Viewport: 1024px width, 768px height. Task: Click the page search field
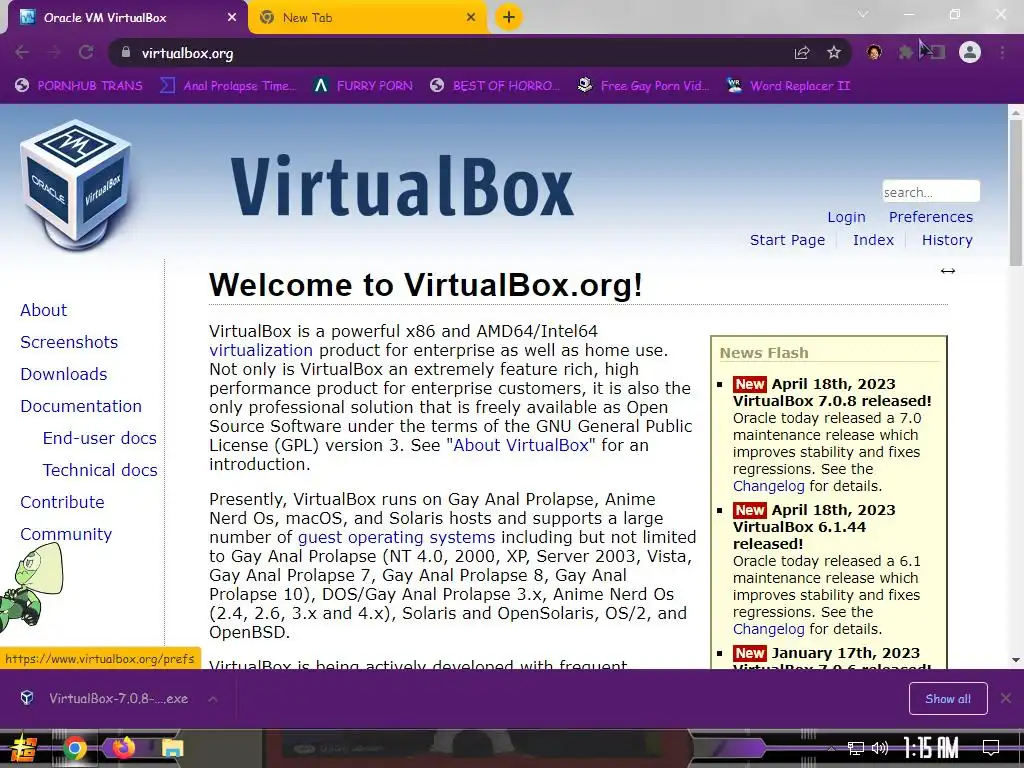[x=931, y=191]
